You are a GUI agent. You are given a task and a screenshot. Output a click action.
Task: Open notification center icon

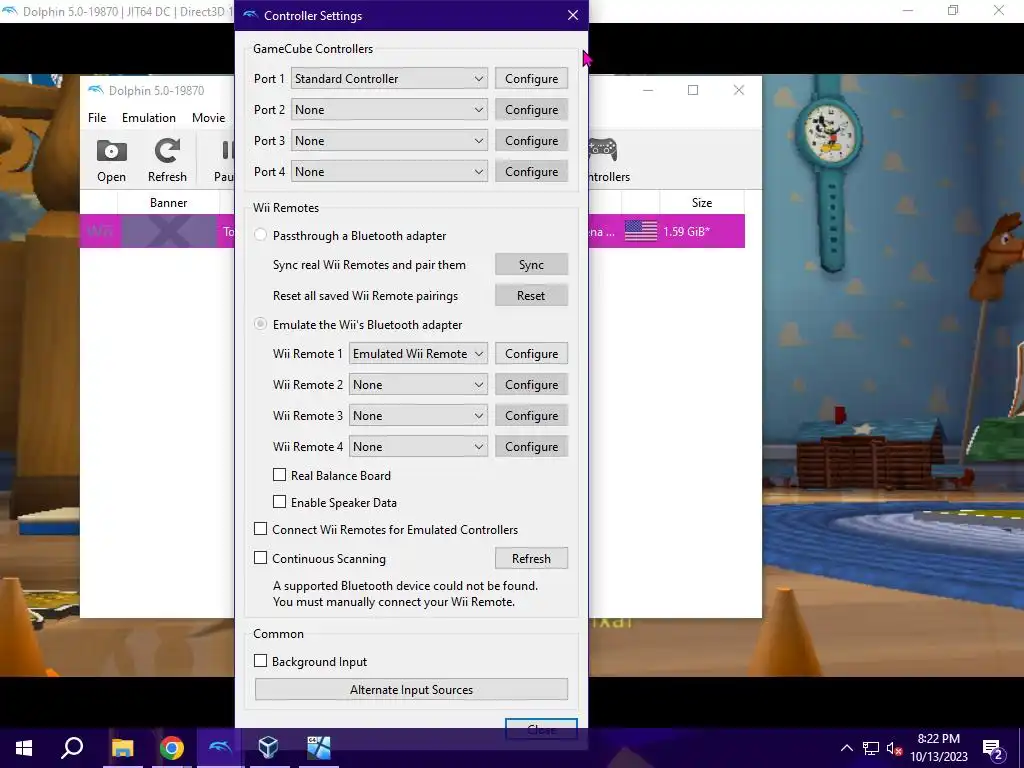(993, 749)
